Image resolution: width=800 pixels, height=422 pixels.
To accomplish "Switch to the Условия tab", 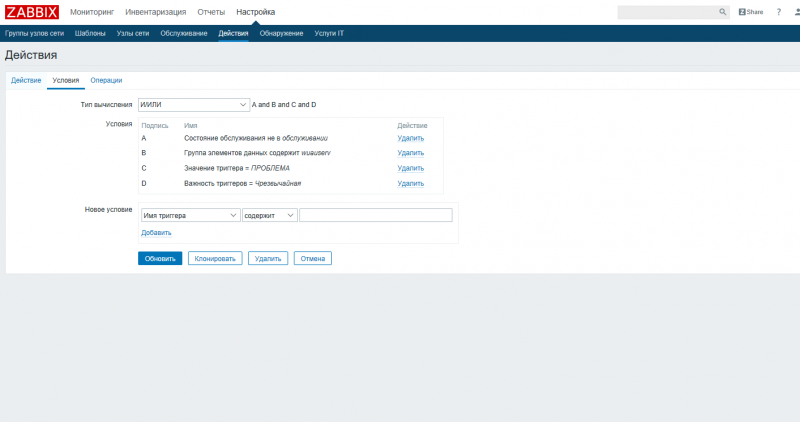I will (x=66, y=80).
